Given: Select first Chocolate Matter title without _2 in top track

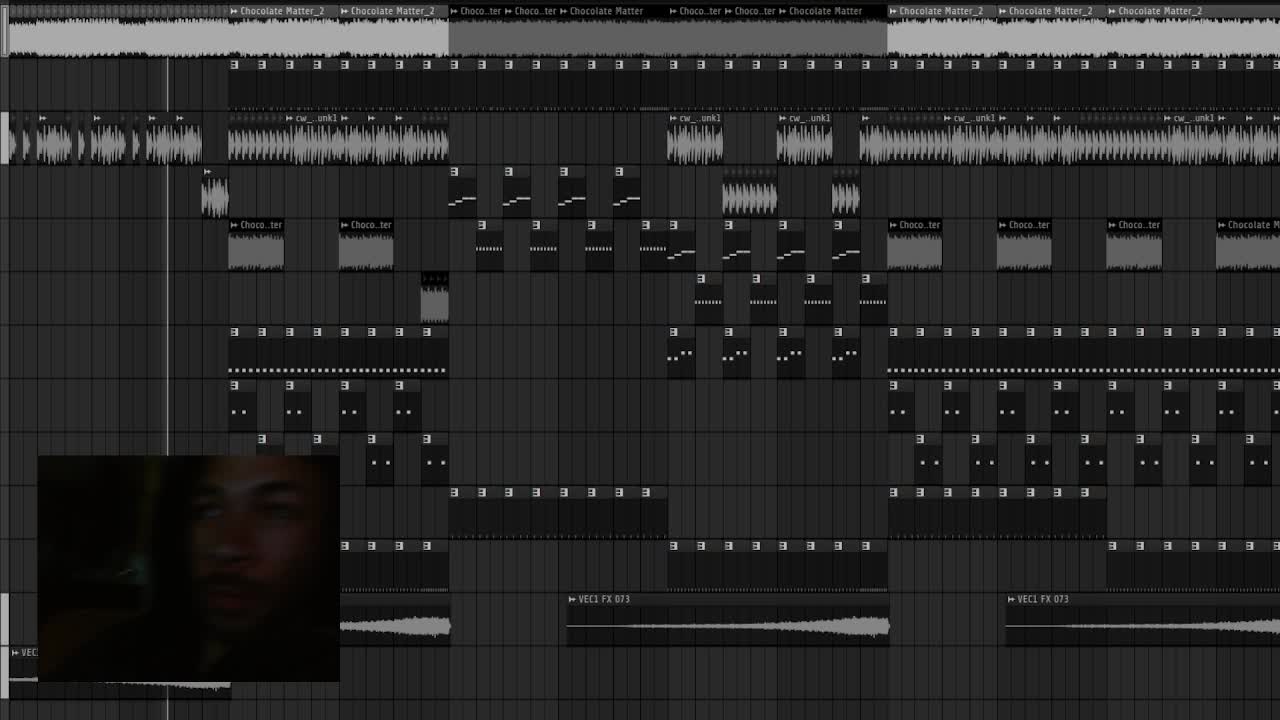Looking at the screenshot, I should click(606, 11).
